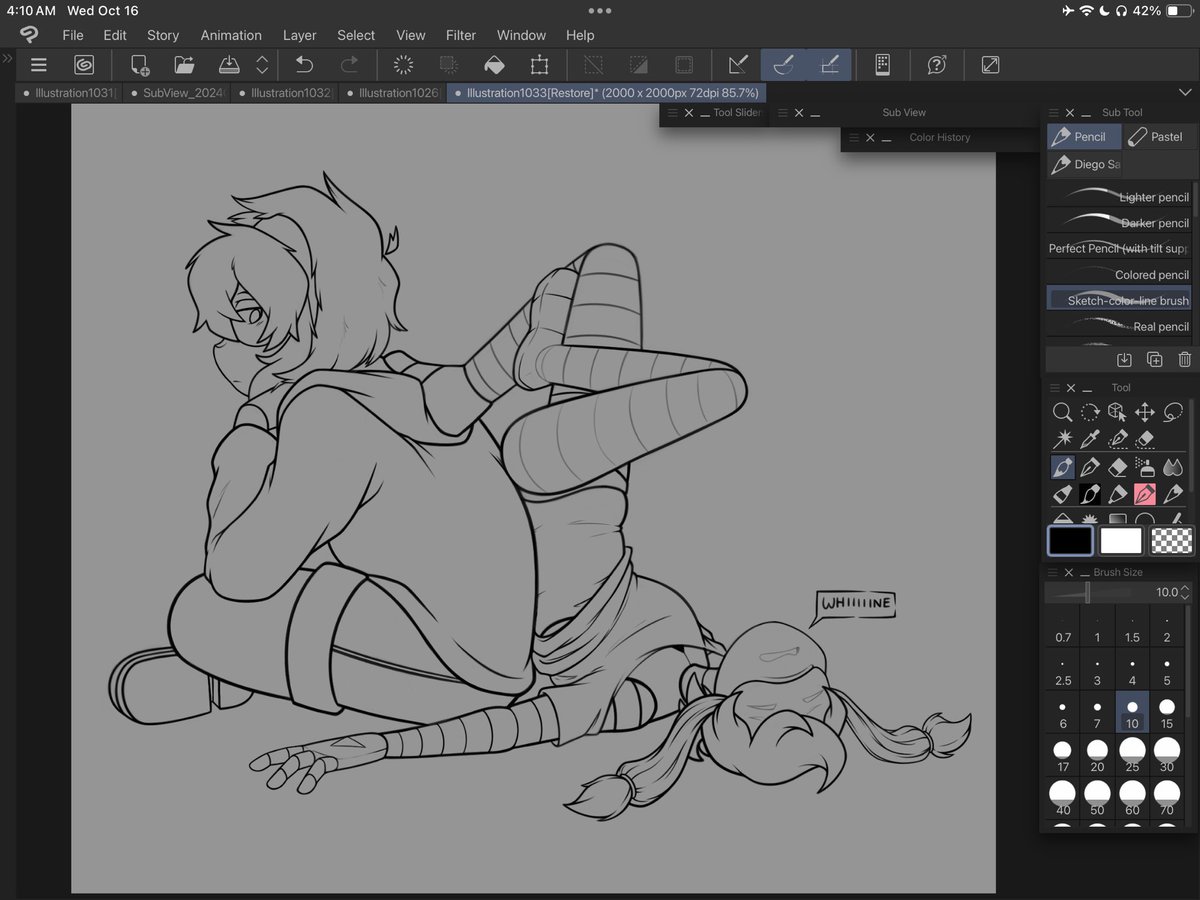
Task: Select the Diego Sa sub tool group
Action: pyautogui.click(x=1084, y=164)
